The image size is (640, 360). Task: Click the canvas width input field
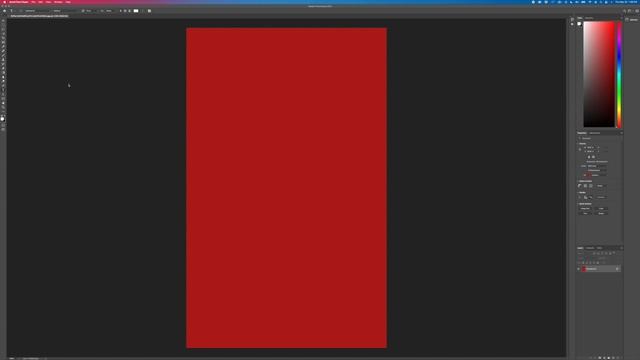pos(591,147)
